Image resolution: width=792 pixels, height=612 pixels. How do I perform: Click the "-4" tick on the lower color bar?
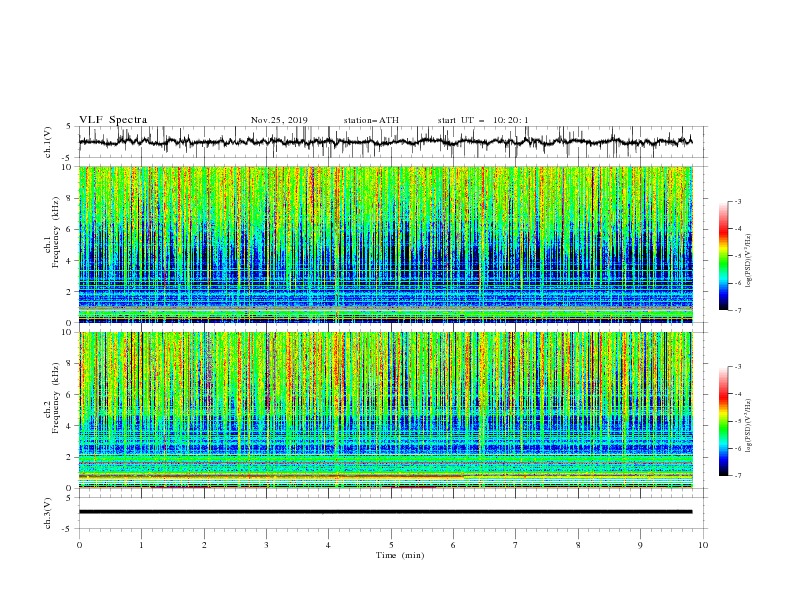tap(737, 394)
